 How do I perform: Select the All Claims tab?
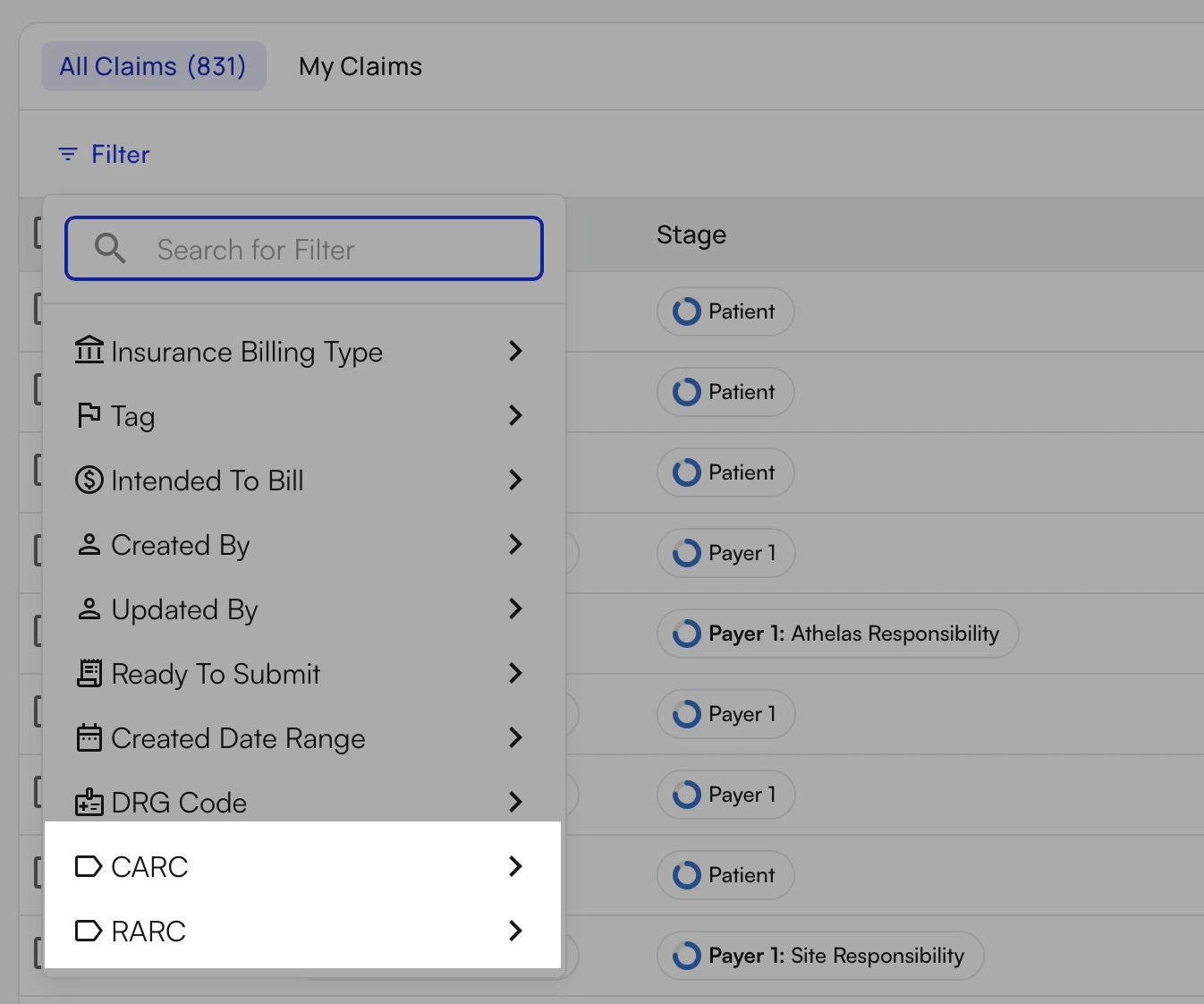(x=153, y=65)
